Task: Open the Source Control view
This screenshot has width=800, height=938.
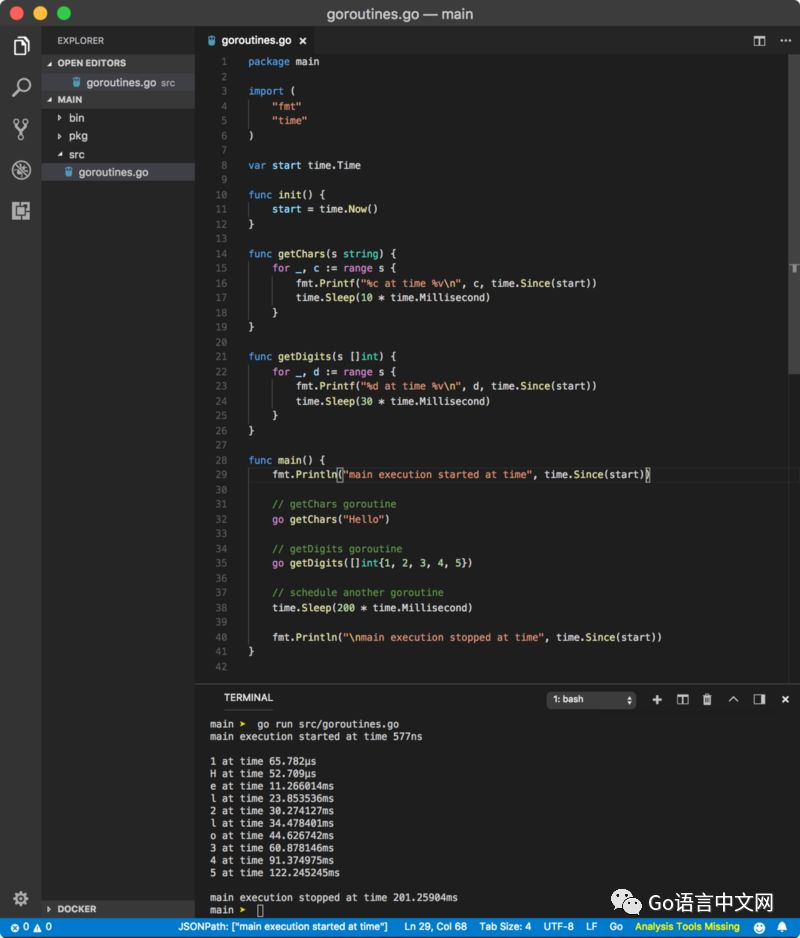Action: coord(21,129)
